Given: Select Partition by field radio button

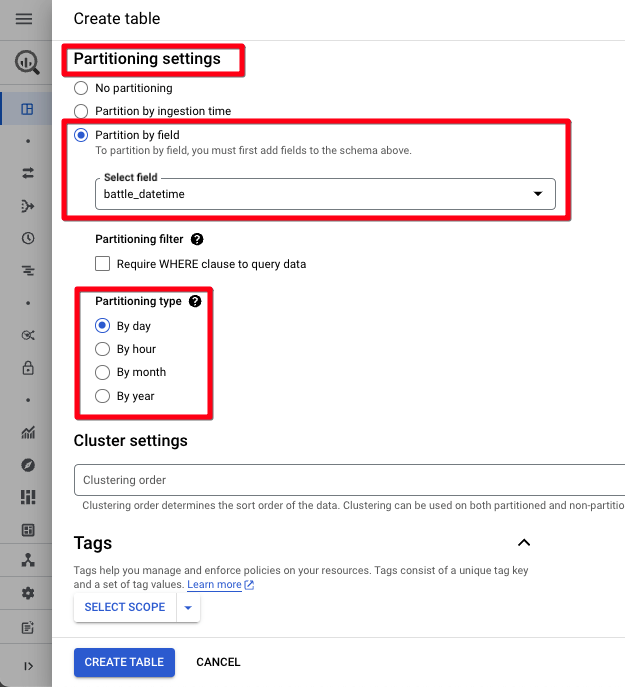Looking at the screenshot, I should 81,135.
